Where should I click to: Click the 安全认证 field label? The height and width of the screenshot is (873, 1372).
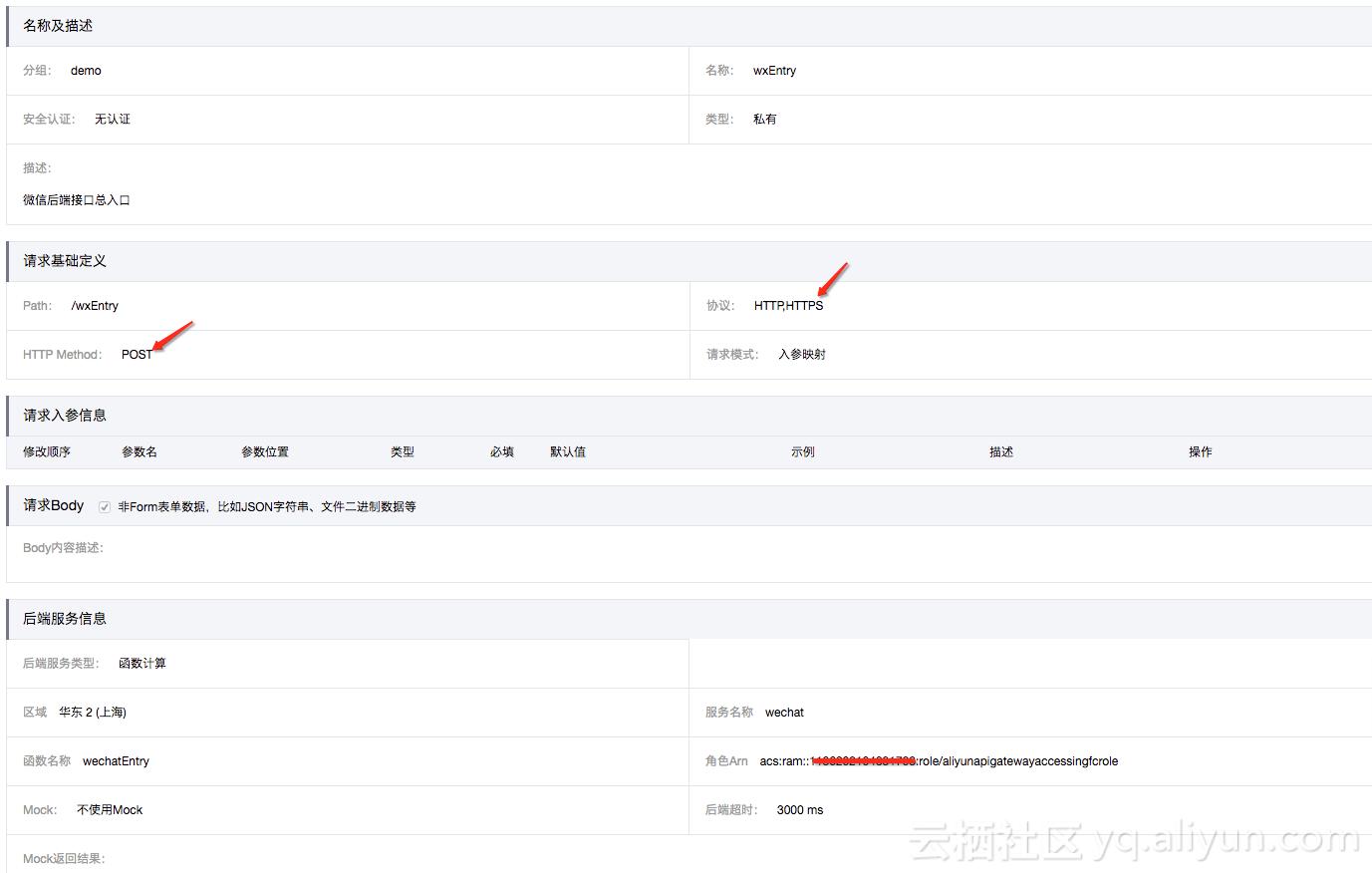[x=49, y=120]
